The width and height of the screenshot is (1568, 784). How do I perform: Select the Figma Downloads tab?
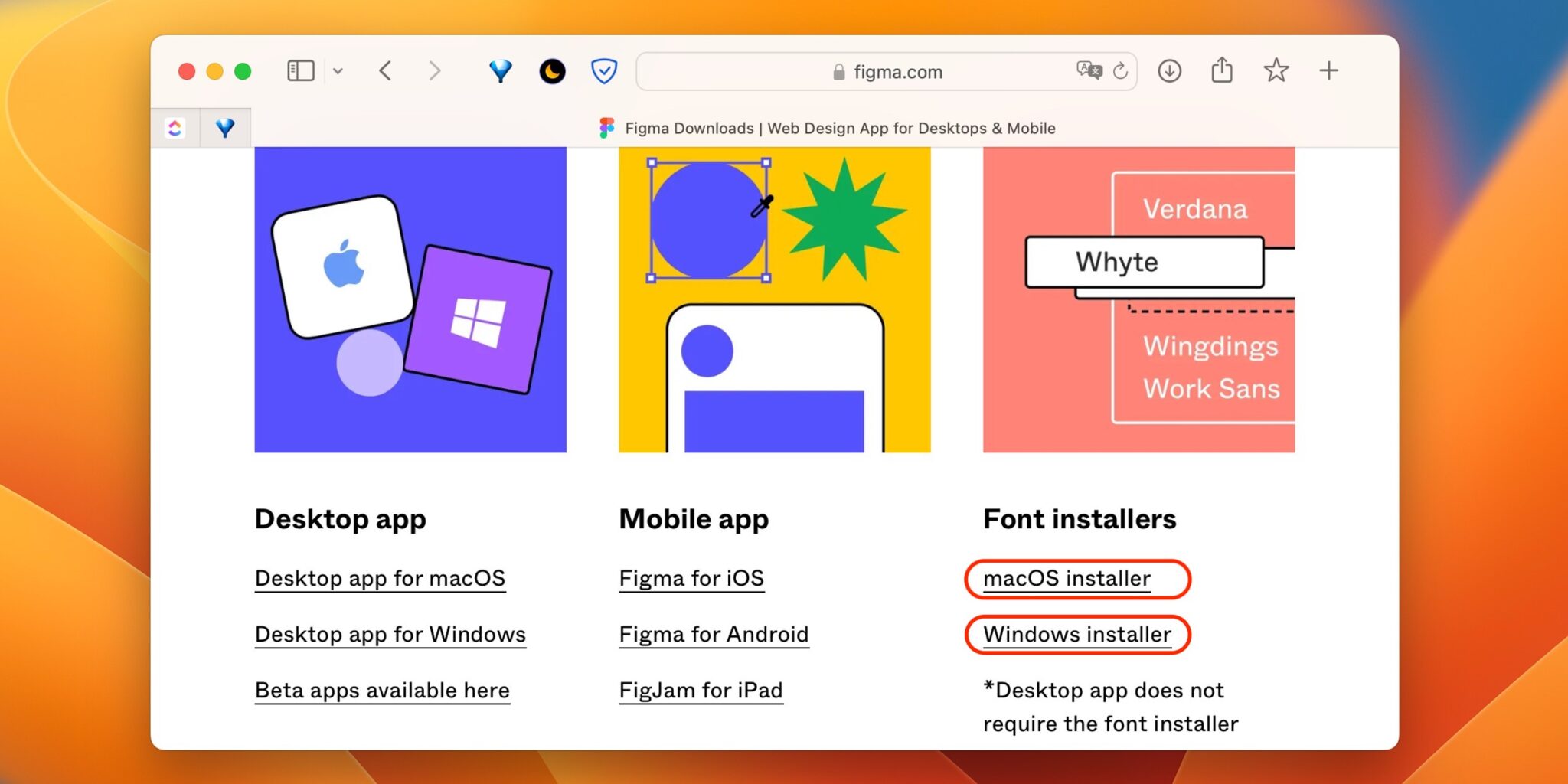[x=827, y=128]
